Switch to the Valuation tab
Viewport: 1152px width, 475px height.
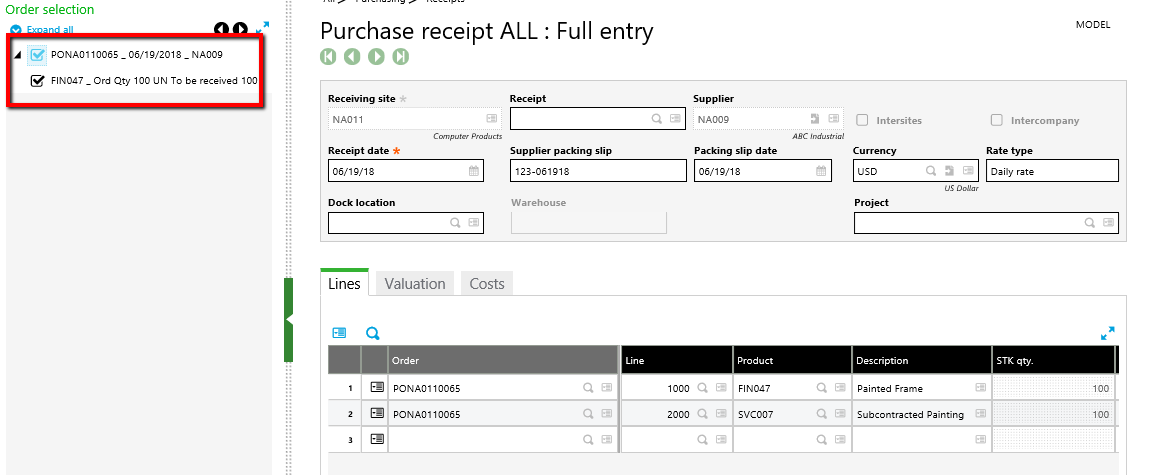pyautogui.click(x=414, y=284)
